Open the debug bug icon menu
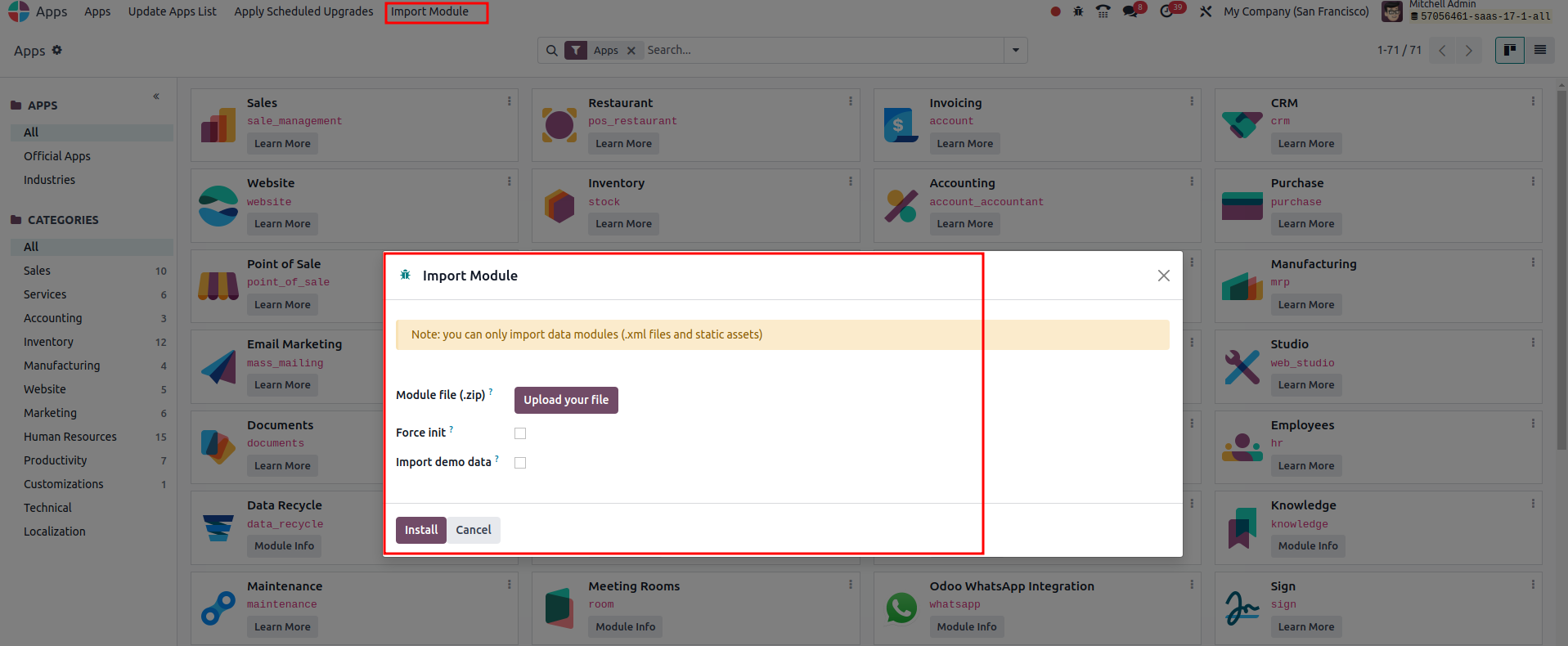The image size is (1568, 646). [x=1078, y=11]
